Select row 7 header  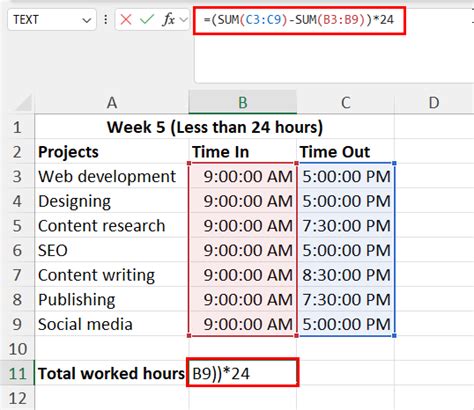(17, 275)
